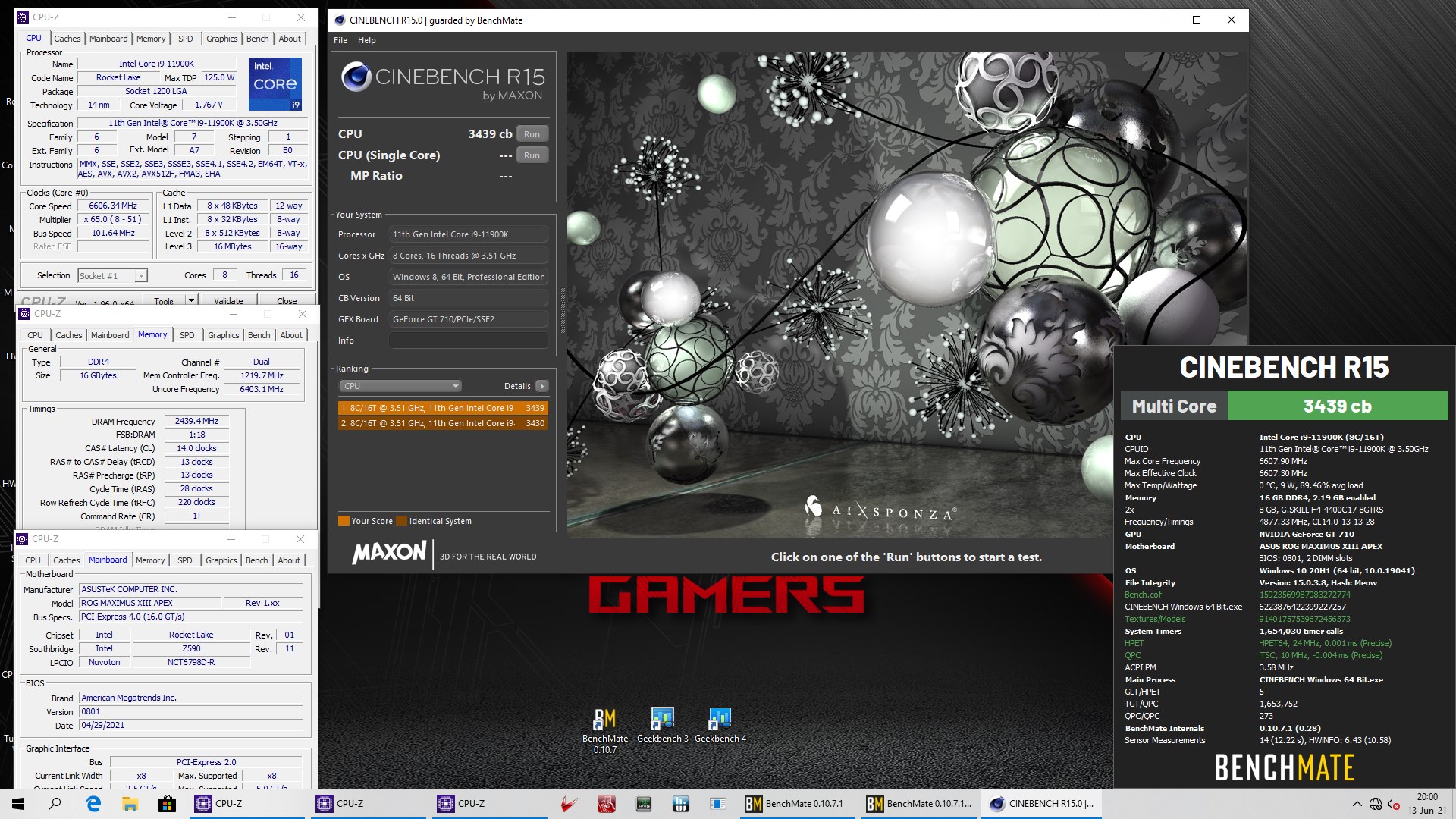Image resolution: width=1456 pixels, height=819 pixels.
Task: Show hidden tray icons chevron
Action: click(x=1356, y=804)
